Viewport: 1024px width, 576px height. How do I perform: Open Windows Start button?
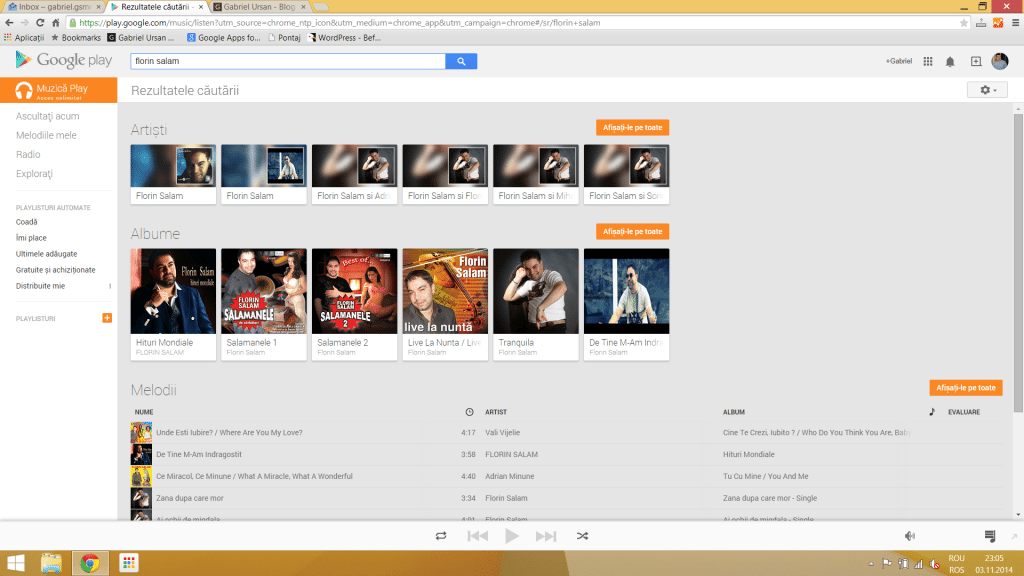16,563
